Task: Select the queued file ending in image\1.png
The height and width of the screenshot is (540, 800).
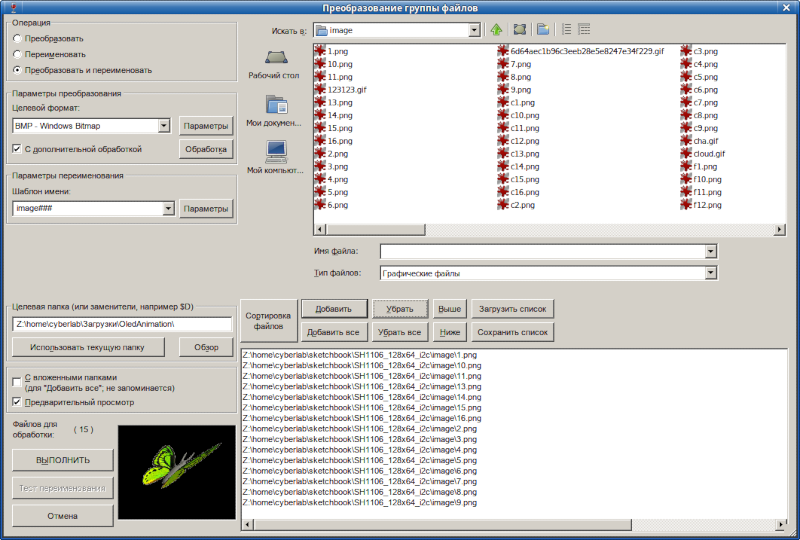Action: pos(360,355)
